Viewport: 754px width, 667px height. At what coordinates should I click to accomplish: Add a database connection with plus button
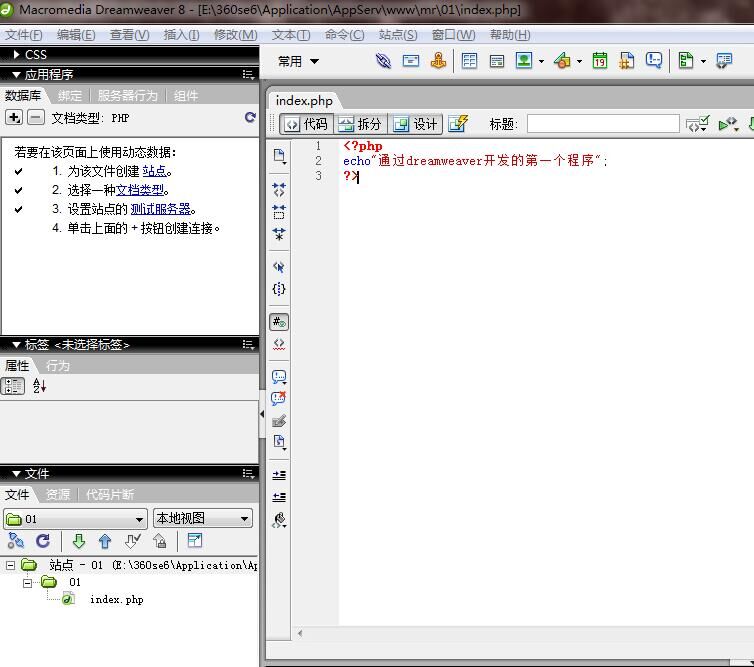(x=14, y=117)
